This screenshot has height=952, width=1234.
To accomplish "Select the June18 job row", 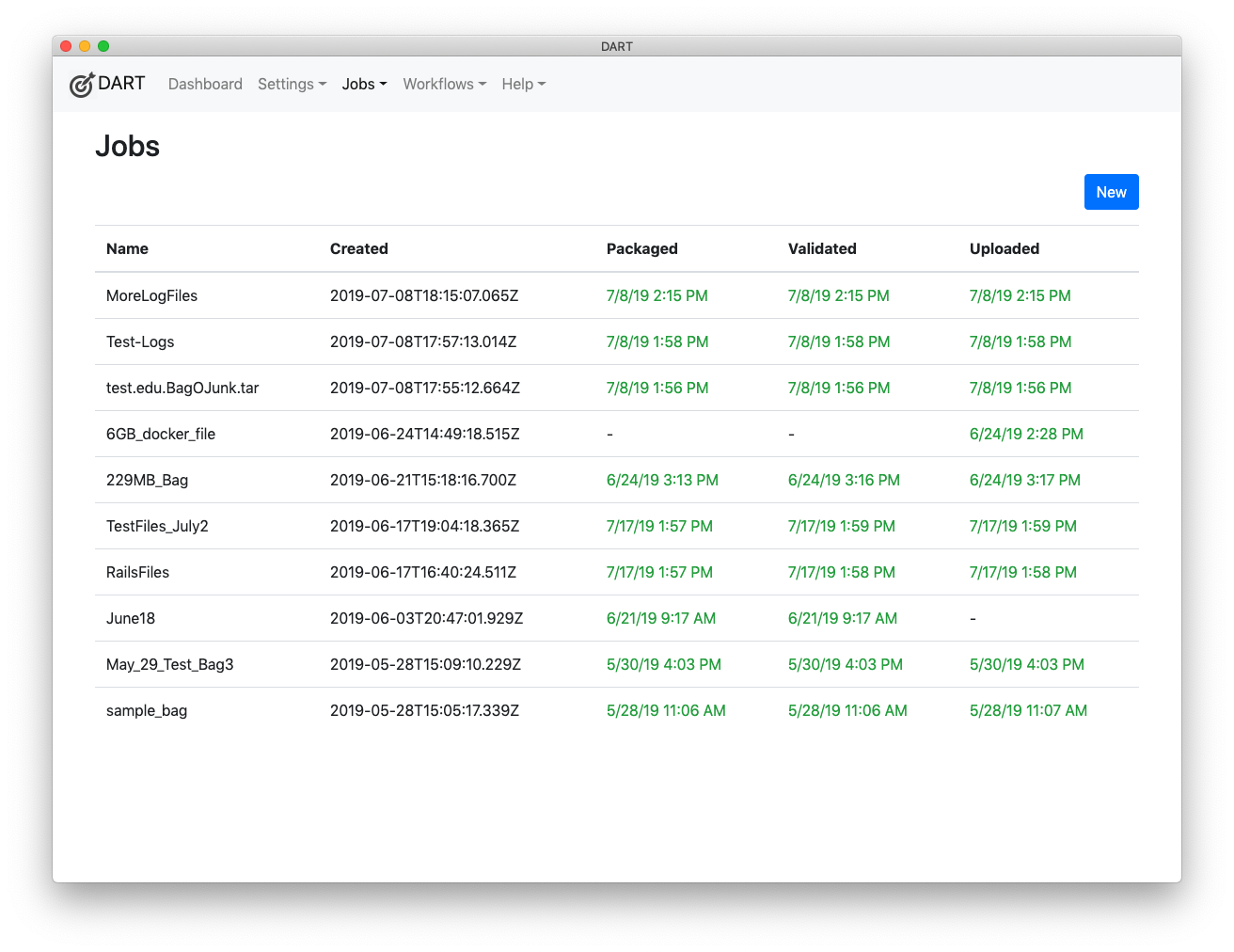I will 131,618.
